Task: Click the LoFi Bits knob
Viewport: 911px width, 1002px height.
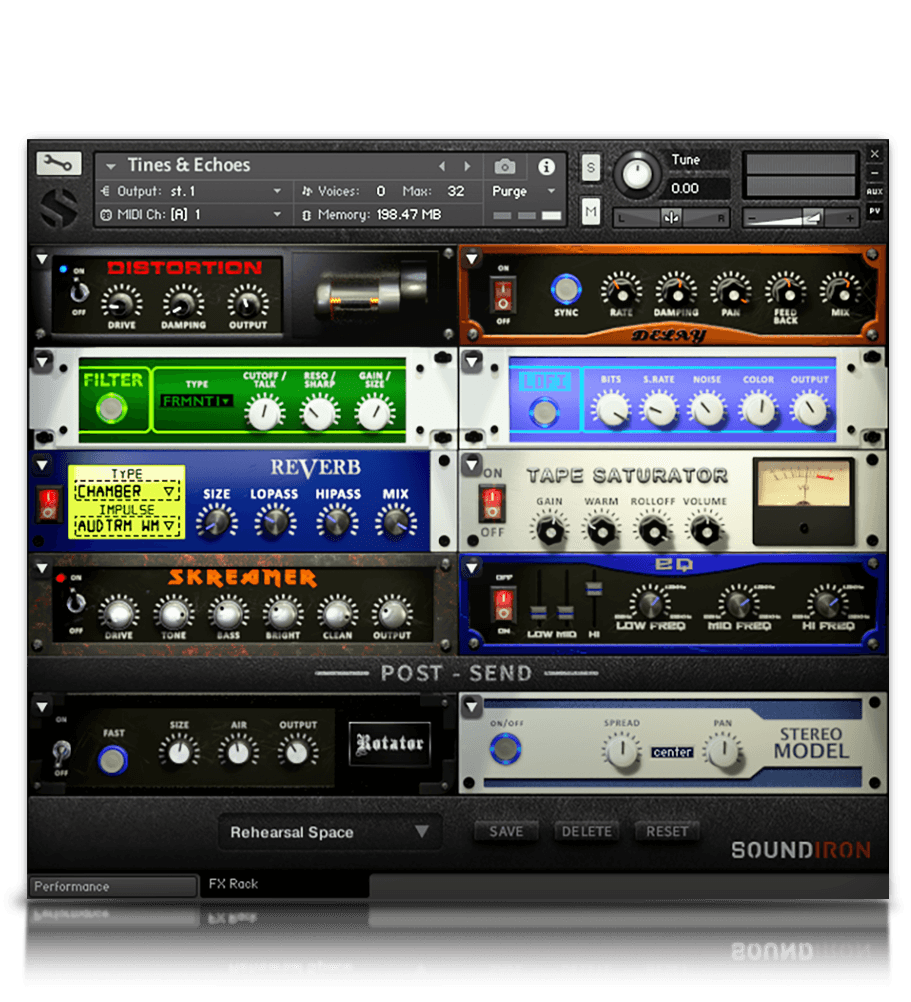Action: pos(611,410)
